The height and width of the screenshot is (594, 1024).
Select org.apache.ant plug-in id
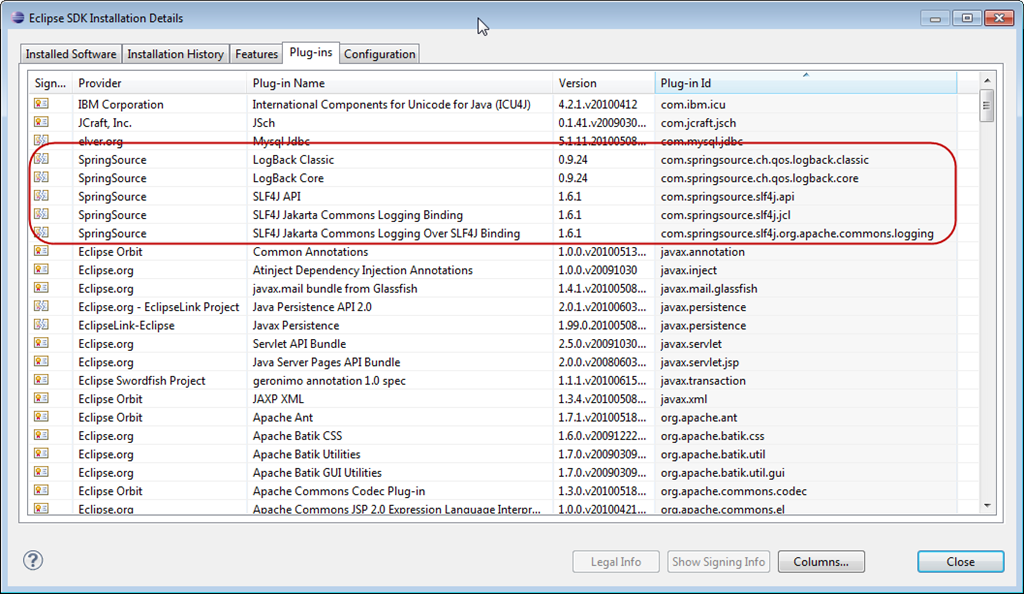coord(699,417)
